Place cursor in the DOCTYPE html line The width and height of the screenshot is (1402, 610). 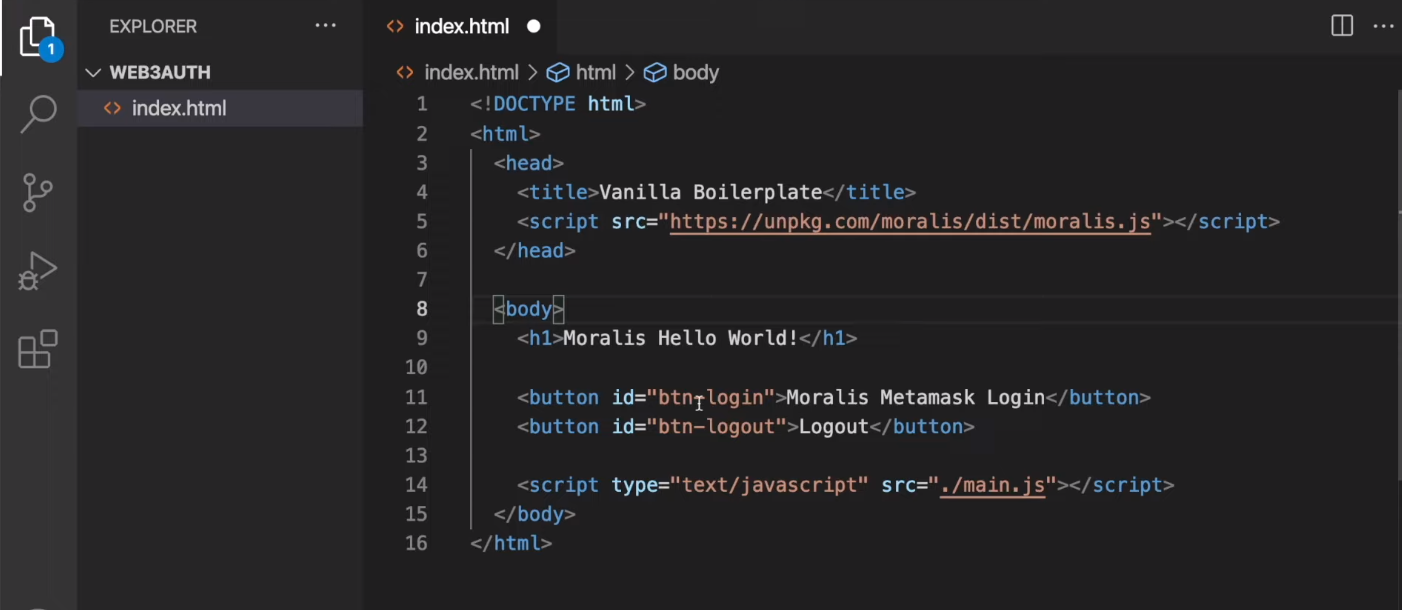(x=558, y=104)
